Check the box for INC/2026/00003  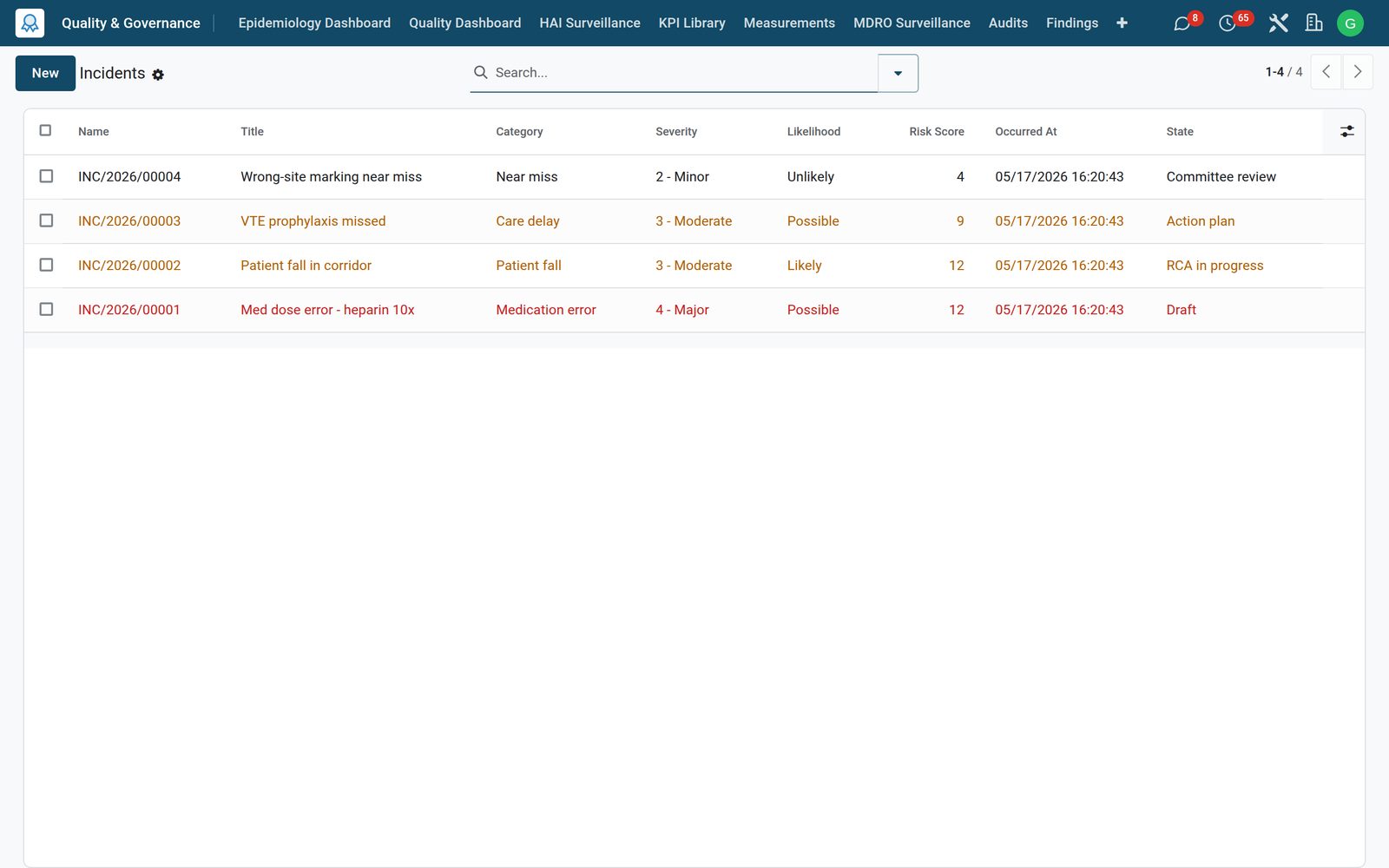(x=47, y=220)
